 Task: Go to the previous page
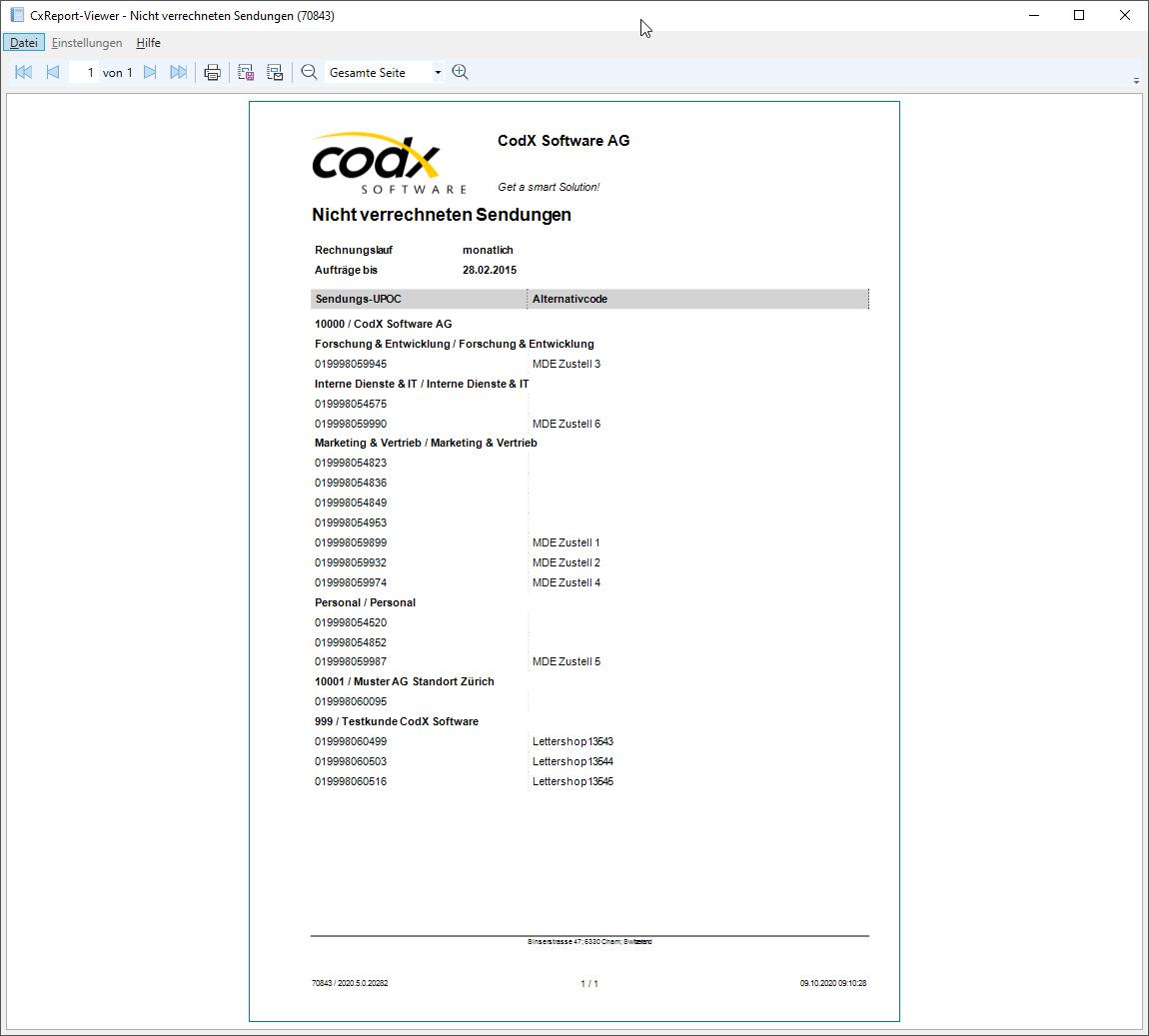[53, 72]
